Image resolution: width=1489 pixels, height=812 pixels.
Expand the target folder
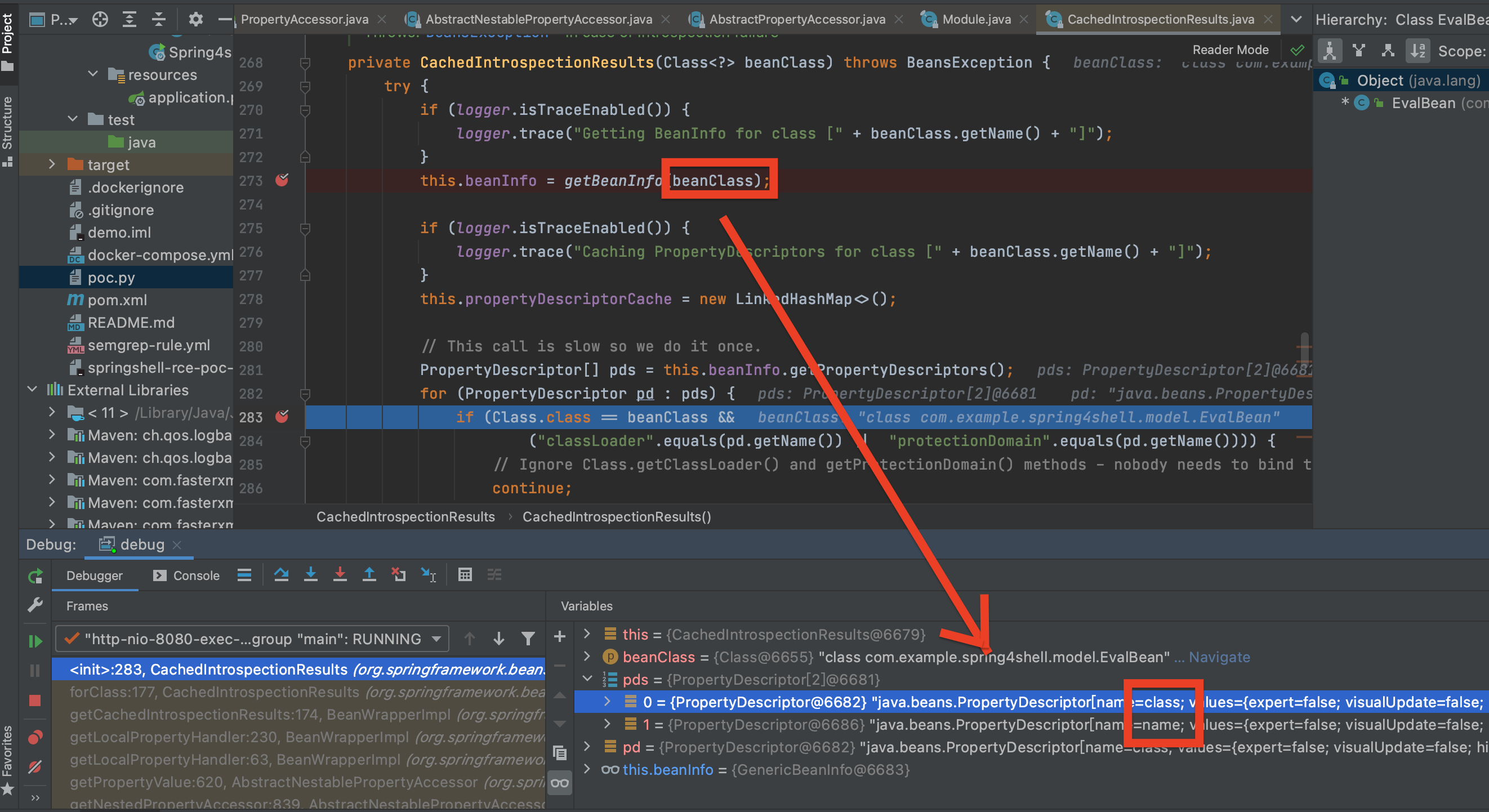52,164
